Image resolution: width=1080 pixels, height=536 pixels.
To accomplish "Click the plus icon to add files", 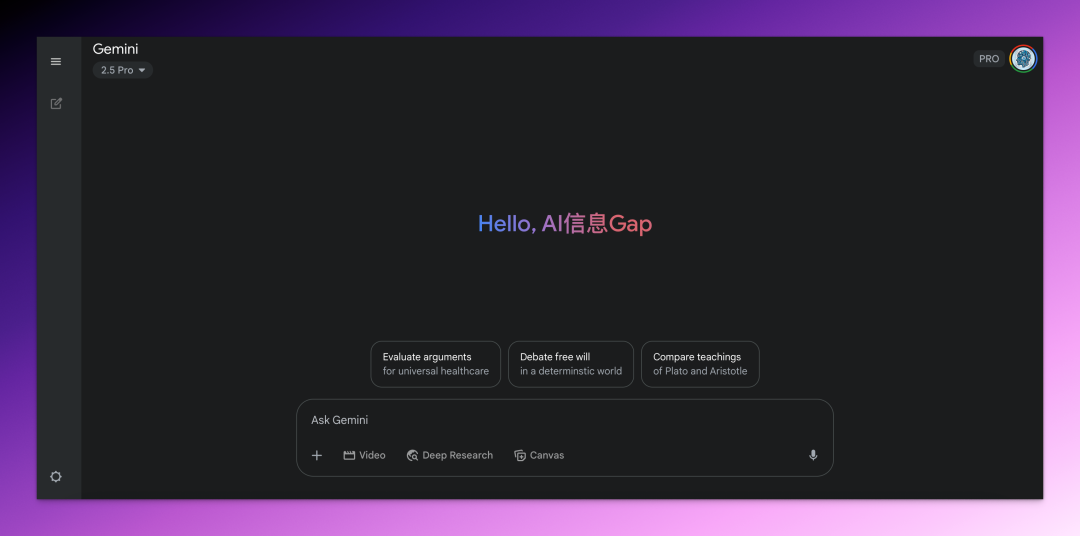I will pos(317,455).
